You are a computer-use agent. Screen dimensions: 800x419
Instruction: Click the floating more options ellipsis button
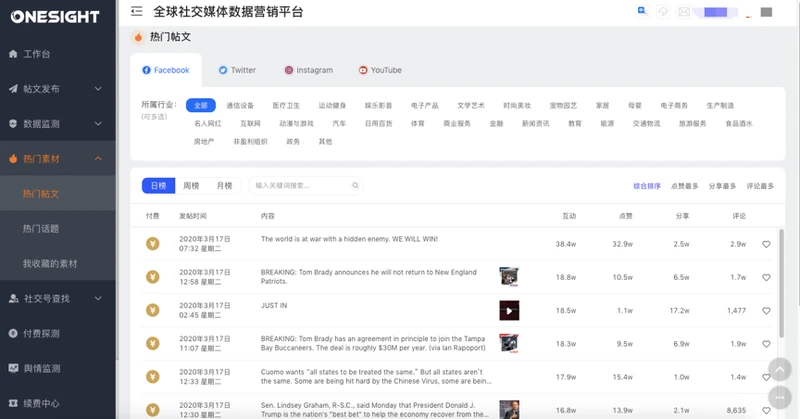780,397
